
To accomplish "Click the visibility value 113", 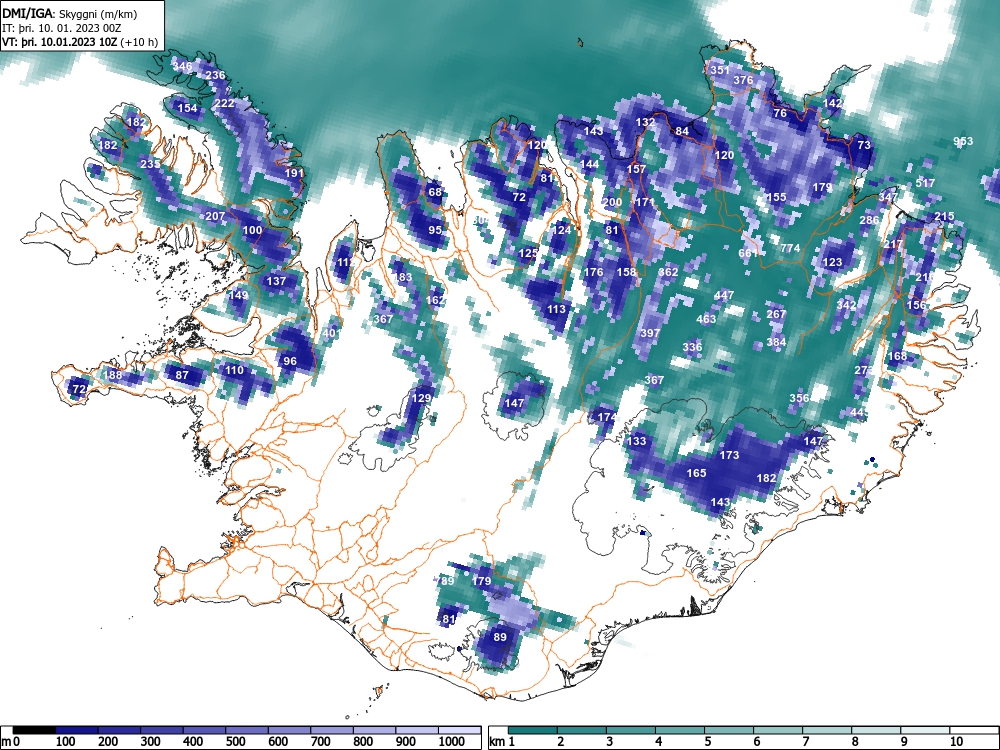I will point(556,309).
